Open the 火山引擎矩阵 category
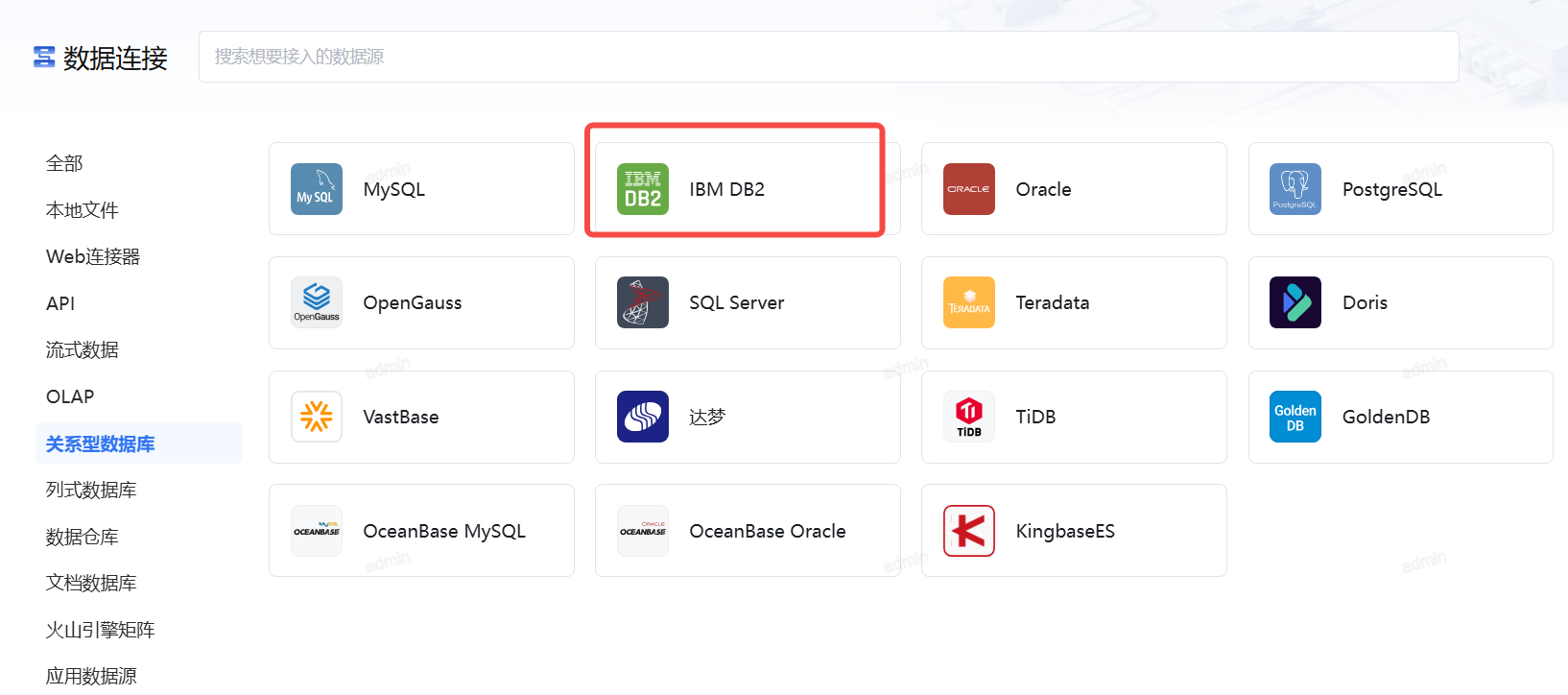The width and height of the screenshot is (1568, 695). click(x=101, y=630)
